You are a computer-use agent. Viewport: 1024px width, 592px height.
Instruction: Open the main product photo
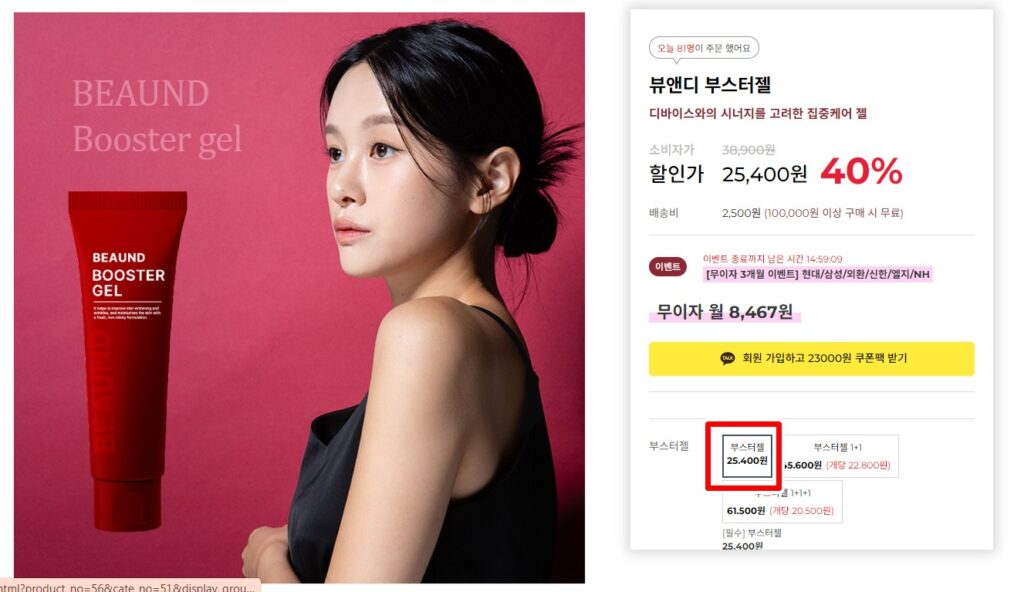299,297
